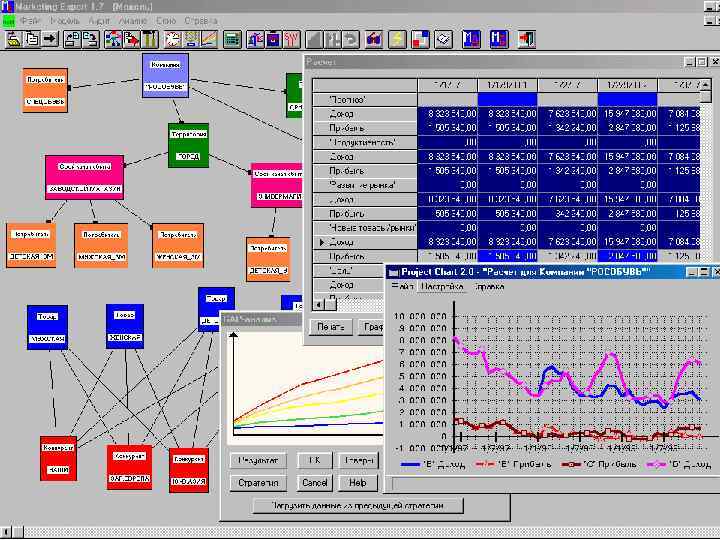The image size is (720, 540).
Task: Select the 'Новые товары/рынки' row header
Action: [365, 228]
